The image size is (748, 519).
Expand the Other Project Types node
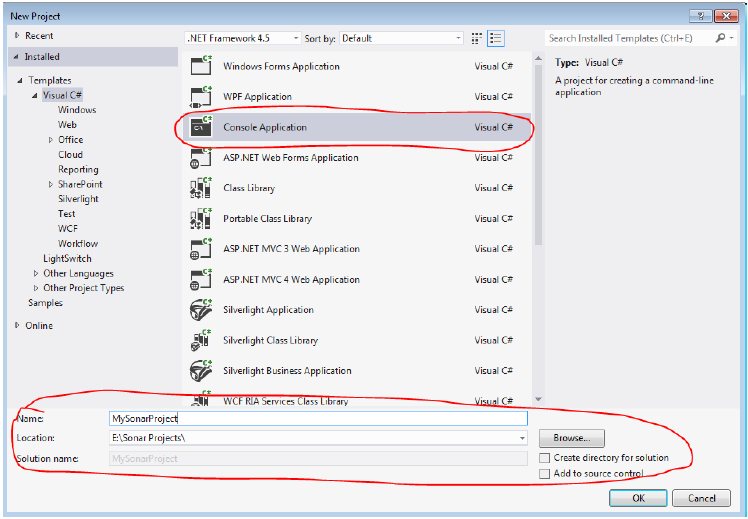[36, 288]
